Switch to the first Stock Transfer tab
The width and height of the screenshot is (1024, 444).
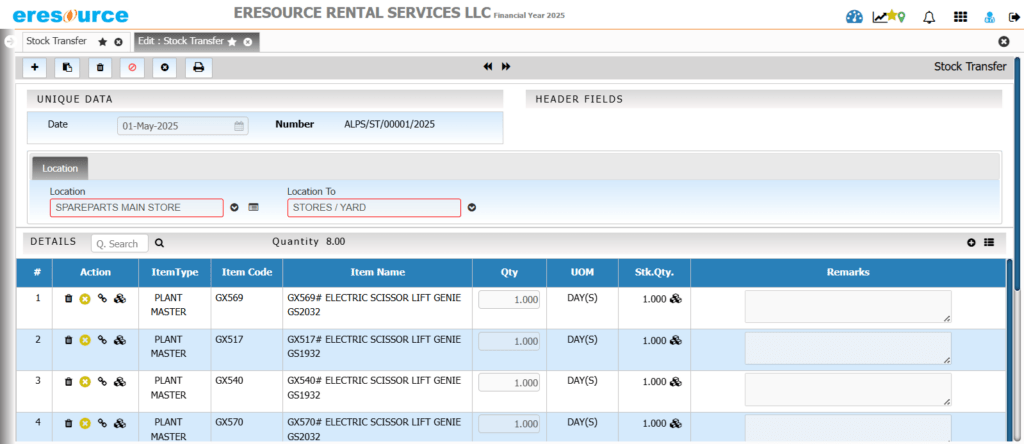(56, 42)
